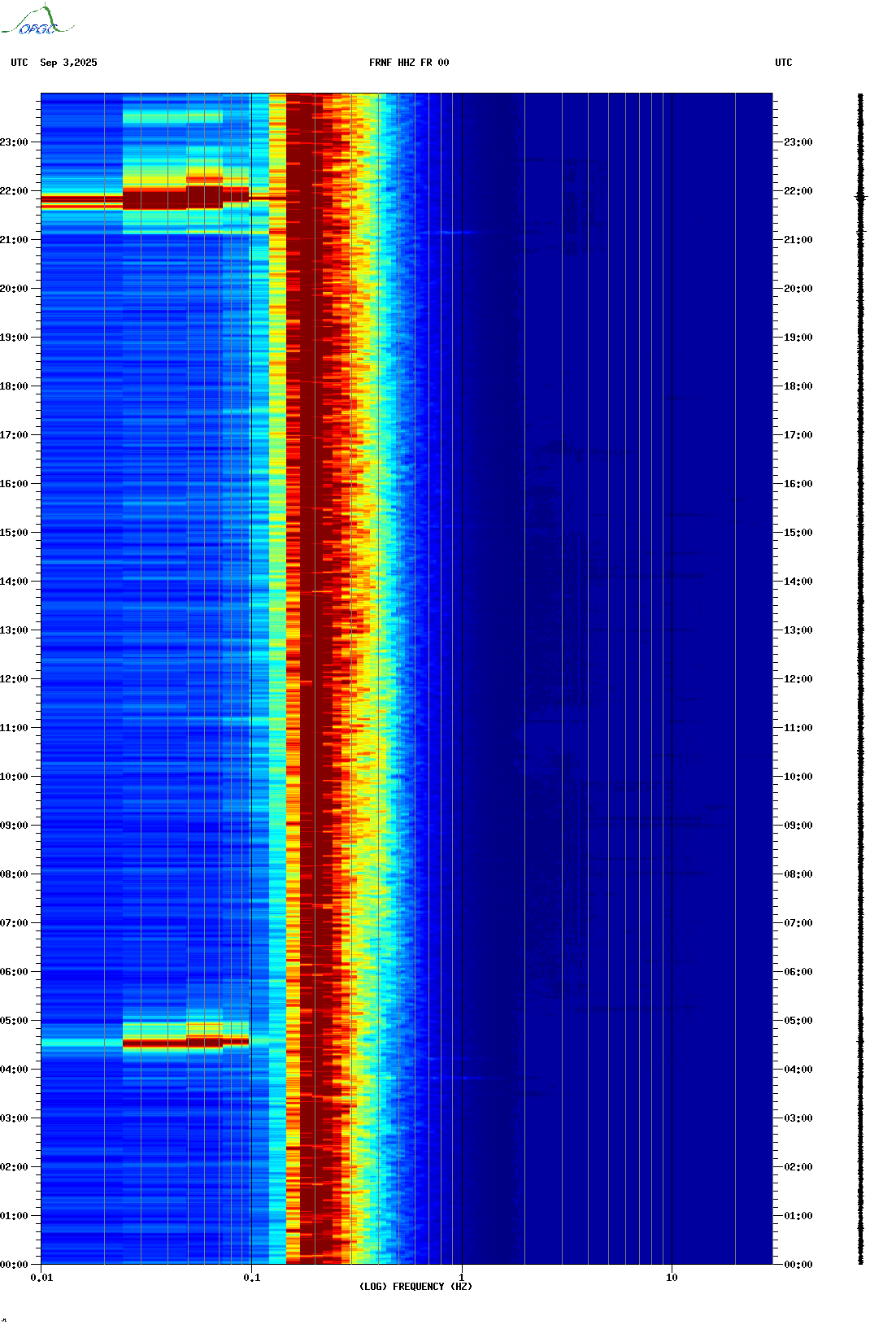
Task: Click the 23:00 label on the left time axis
Action: coord(14,142)
